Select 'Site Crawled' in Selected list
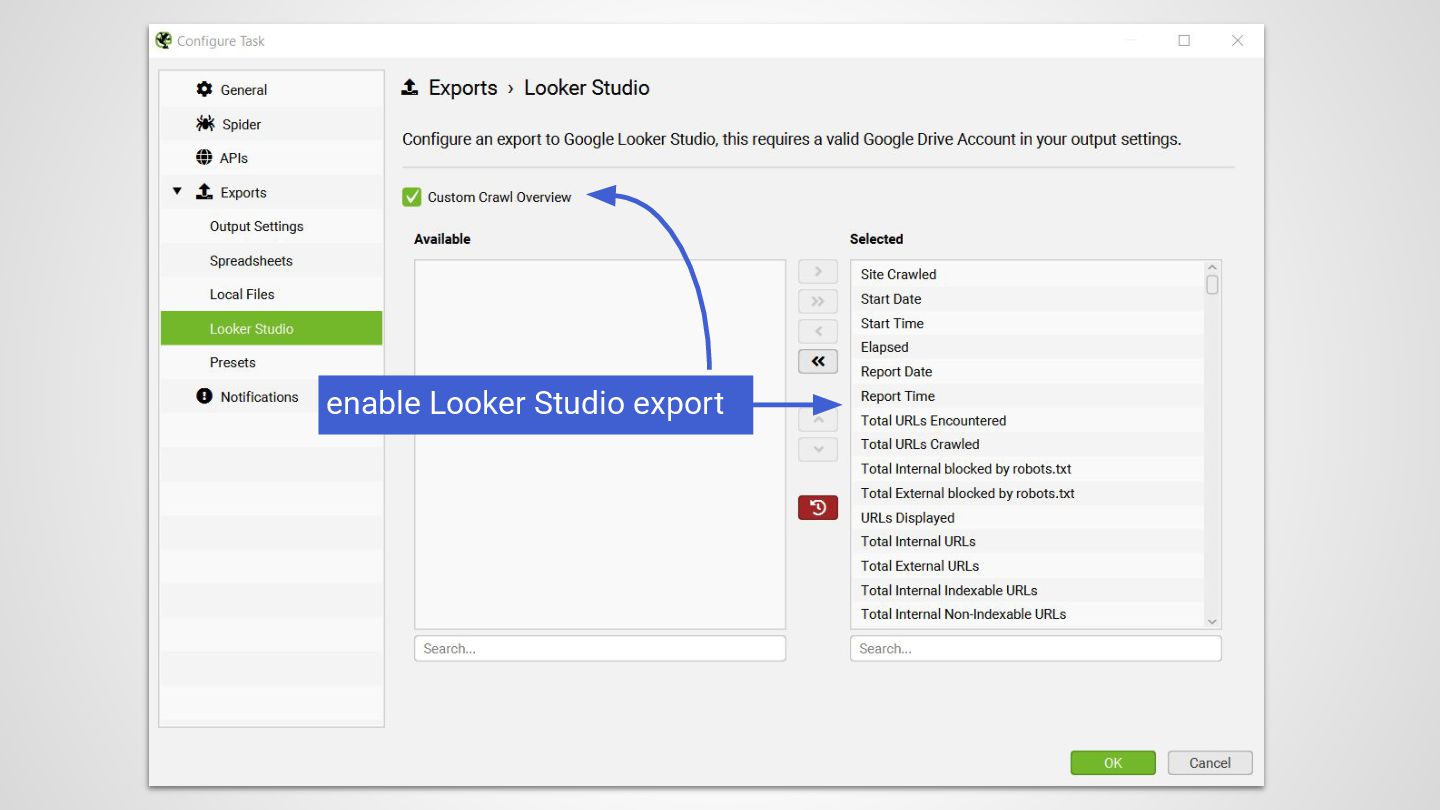The image size is (1440, 810). click(x=1028, y=274)
